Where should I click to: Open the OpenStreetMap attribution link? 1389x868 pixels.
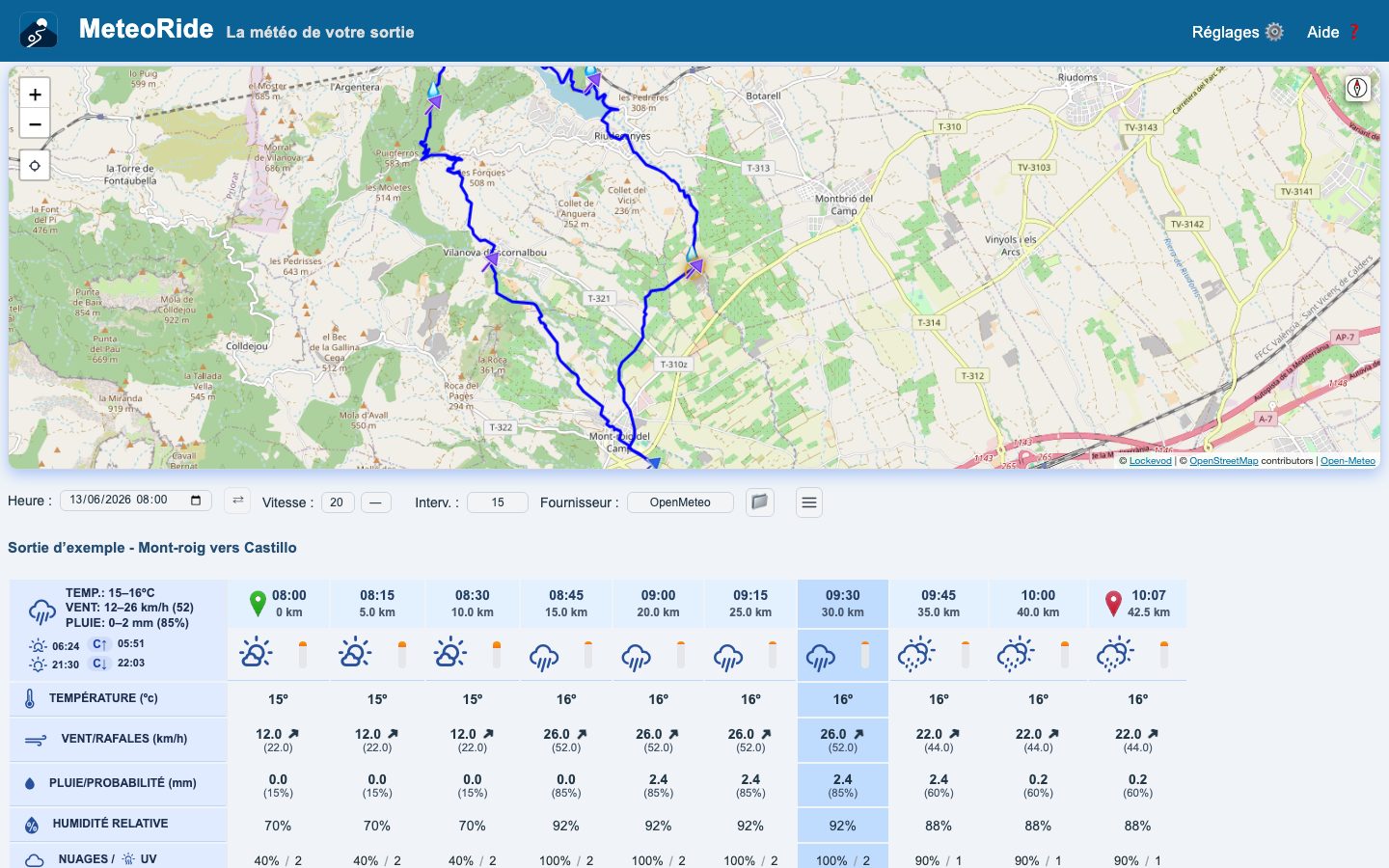click(x=1223, y=461)
